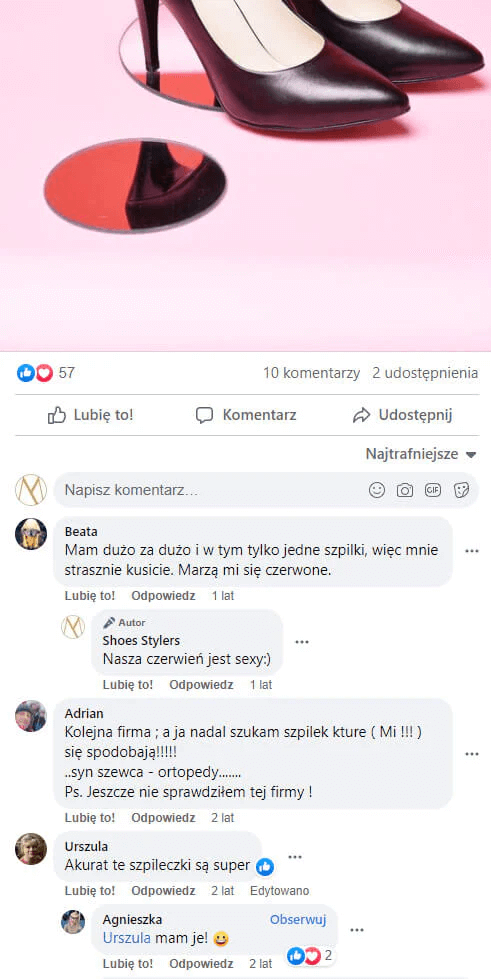Like the post with Lubię to!
The image size is (491, 979).
91,415
